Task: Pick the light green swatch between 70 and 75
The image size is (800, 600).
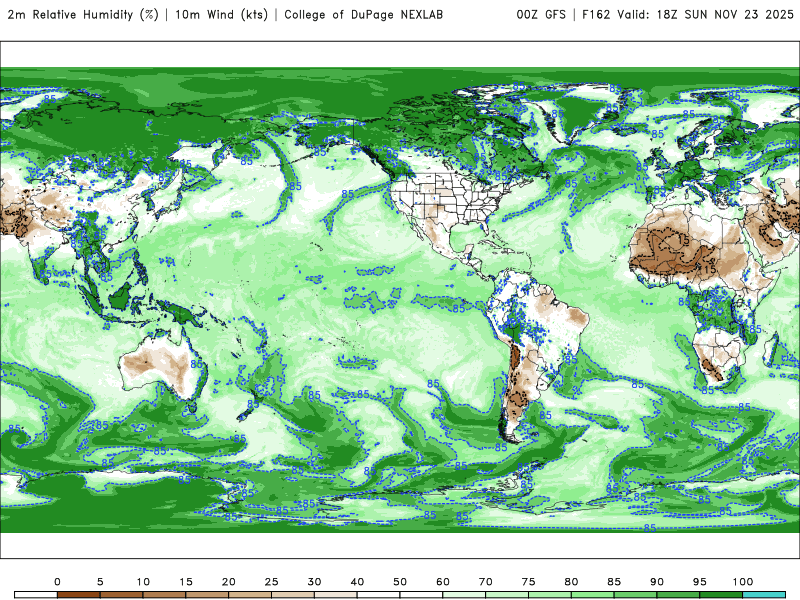Action: [x=507, y=595]
